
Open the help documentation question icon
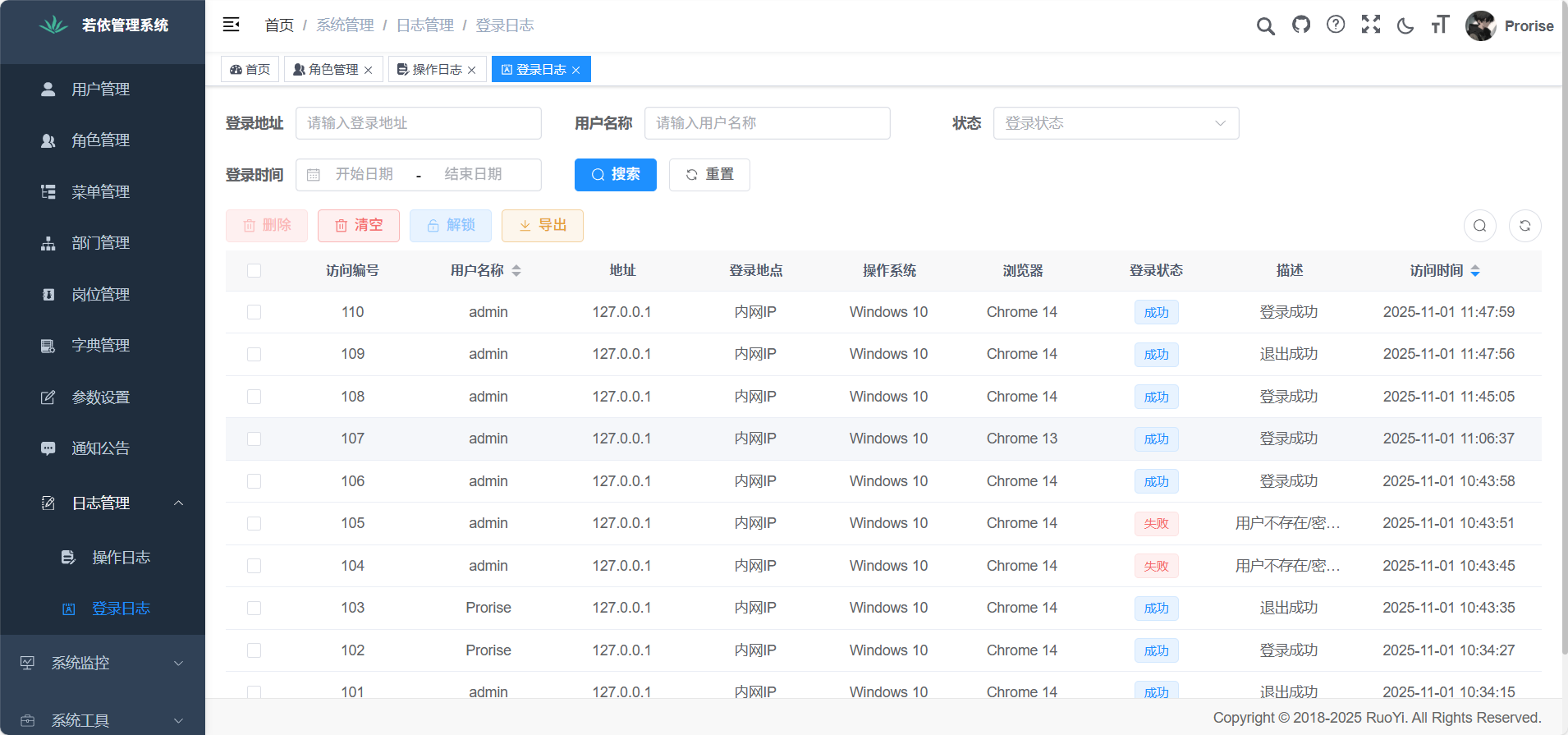tap(1336, 25)
